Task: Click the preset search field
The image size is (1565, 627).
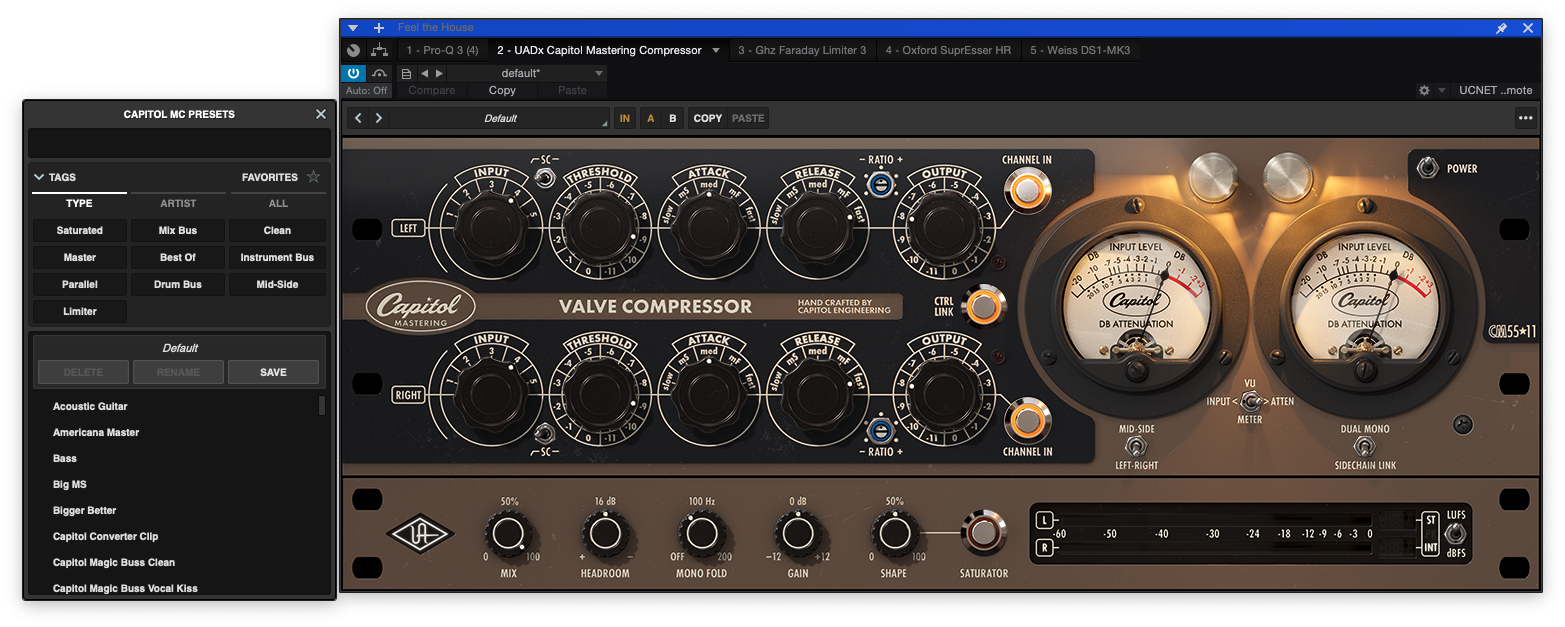Action: (179, 143)
